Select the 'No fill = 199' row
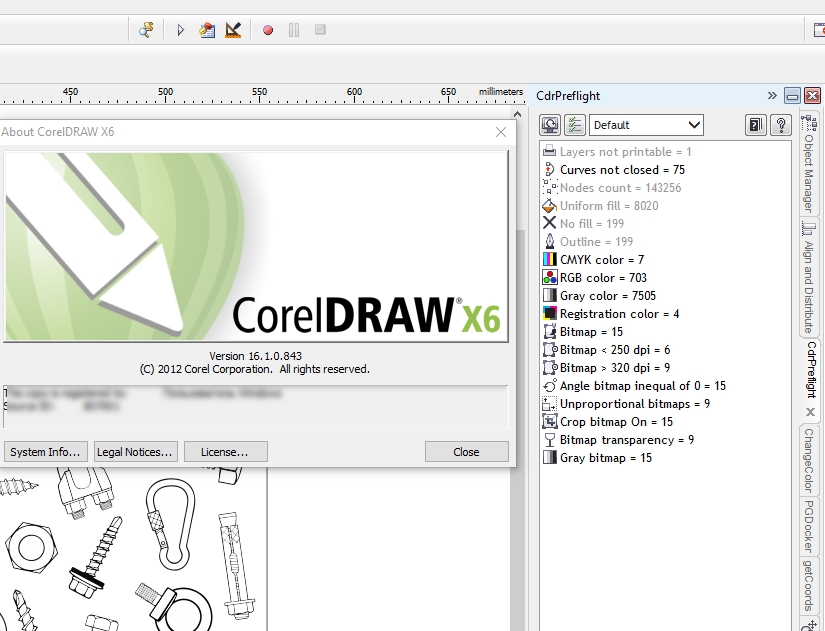 pyautogui.click(x=665, y=224)
